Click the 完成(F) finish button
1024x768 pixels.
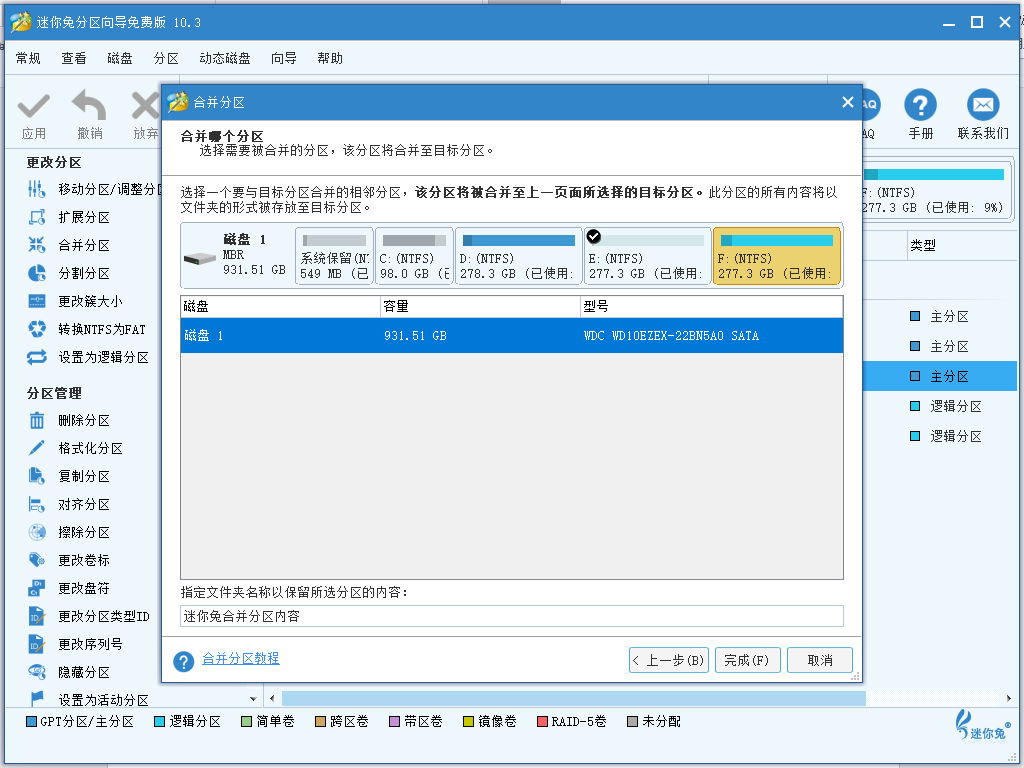pyautogui.click(x=747, y=660)
